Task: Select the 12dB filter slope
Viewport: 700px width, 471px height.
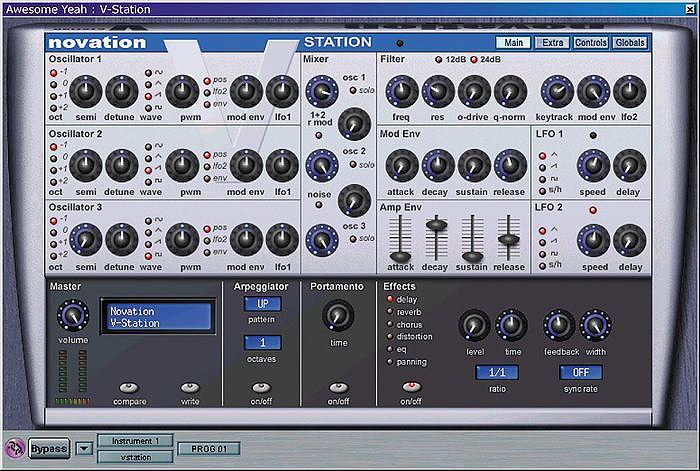Action: point(439,59)
